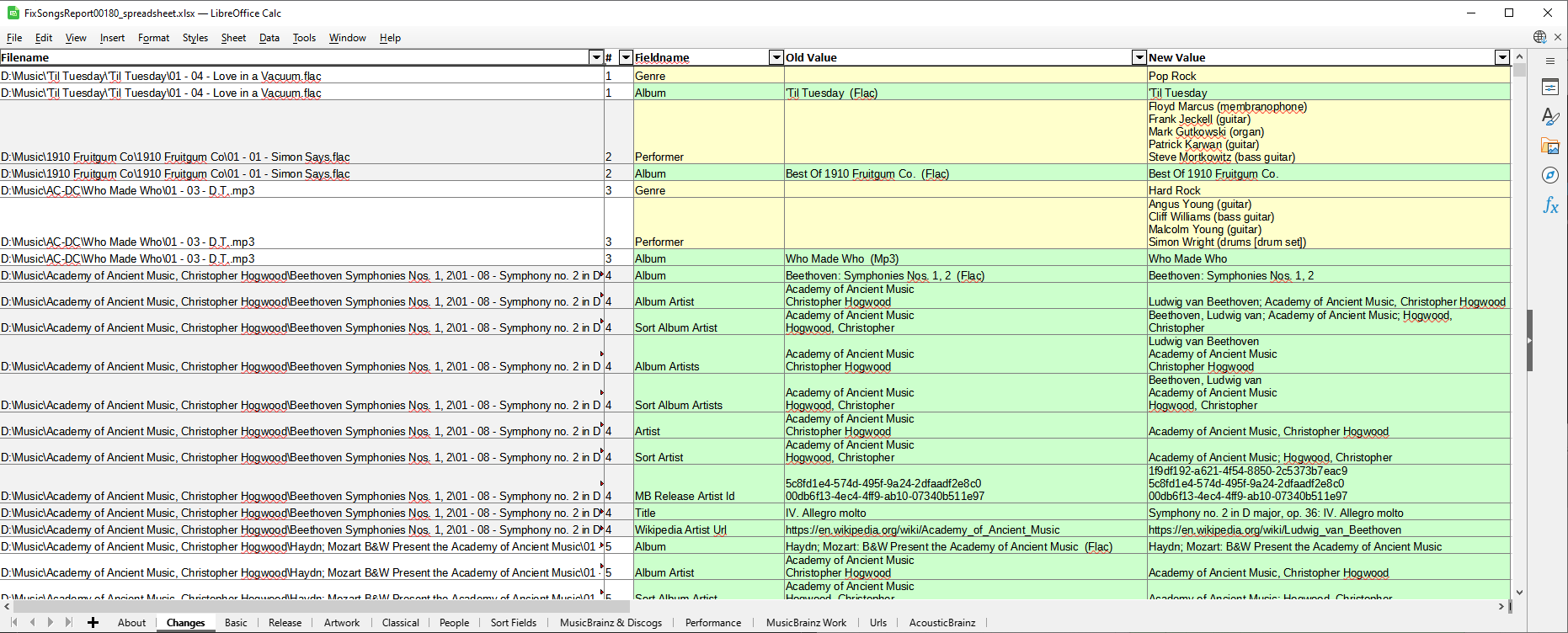Open the sidebar Gallery panel icon
1568x633 pixels.
pos(1550,146)
